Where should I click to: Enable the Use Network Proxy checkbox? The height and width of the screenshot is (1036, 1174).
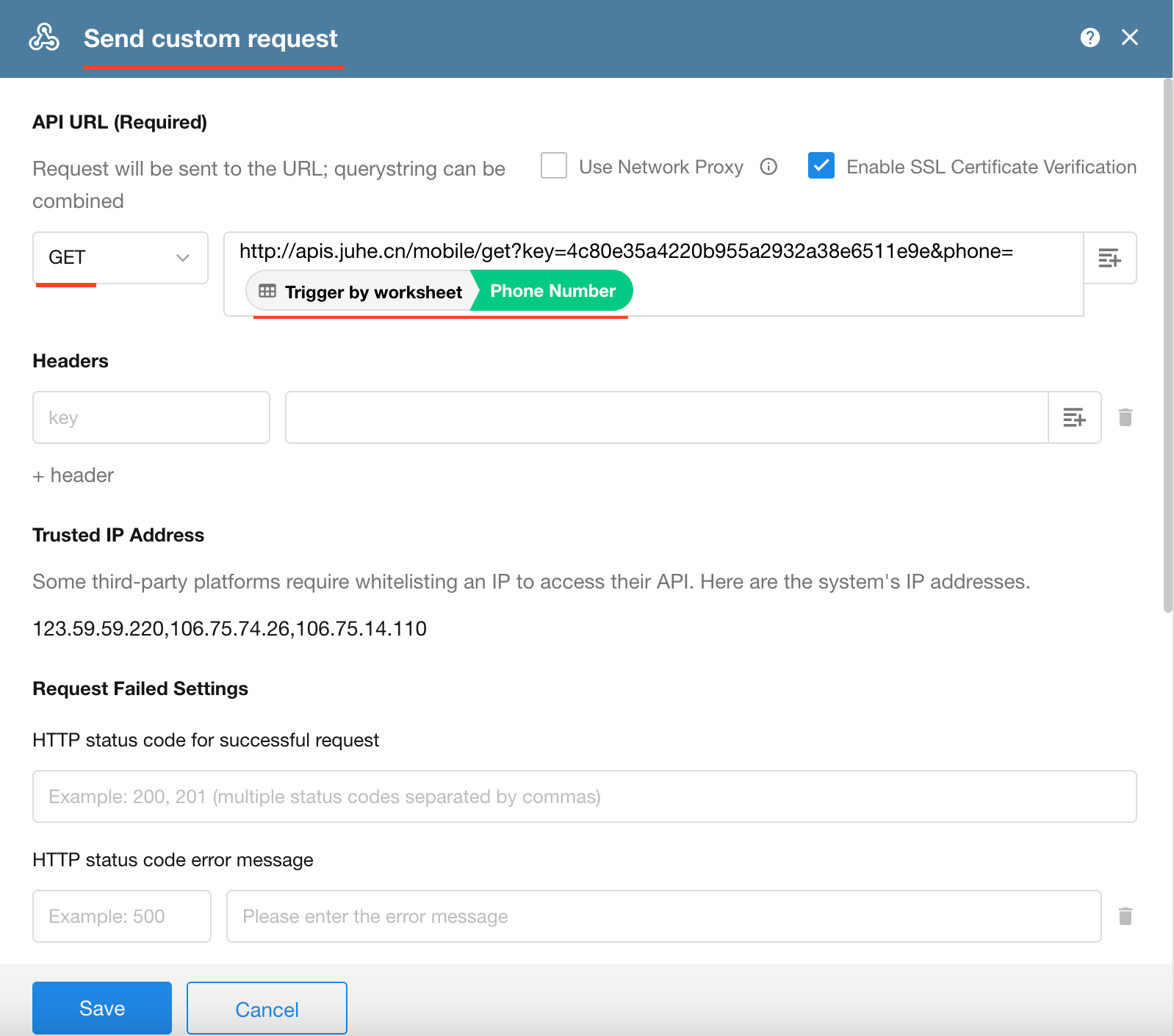tap(554, 166)
